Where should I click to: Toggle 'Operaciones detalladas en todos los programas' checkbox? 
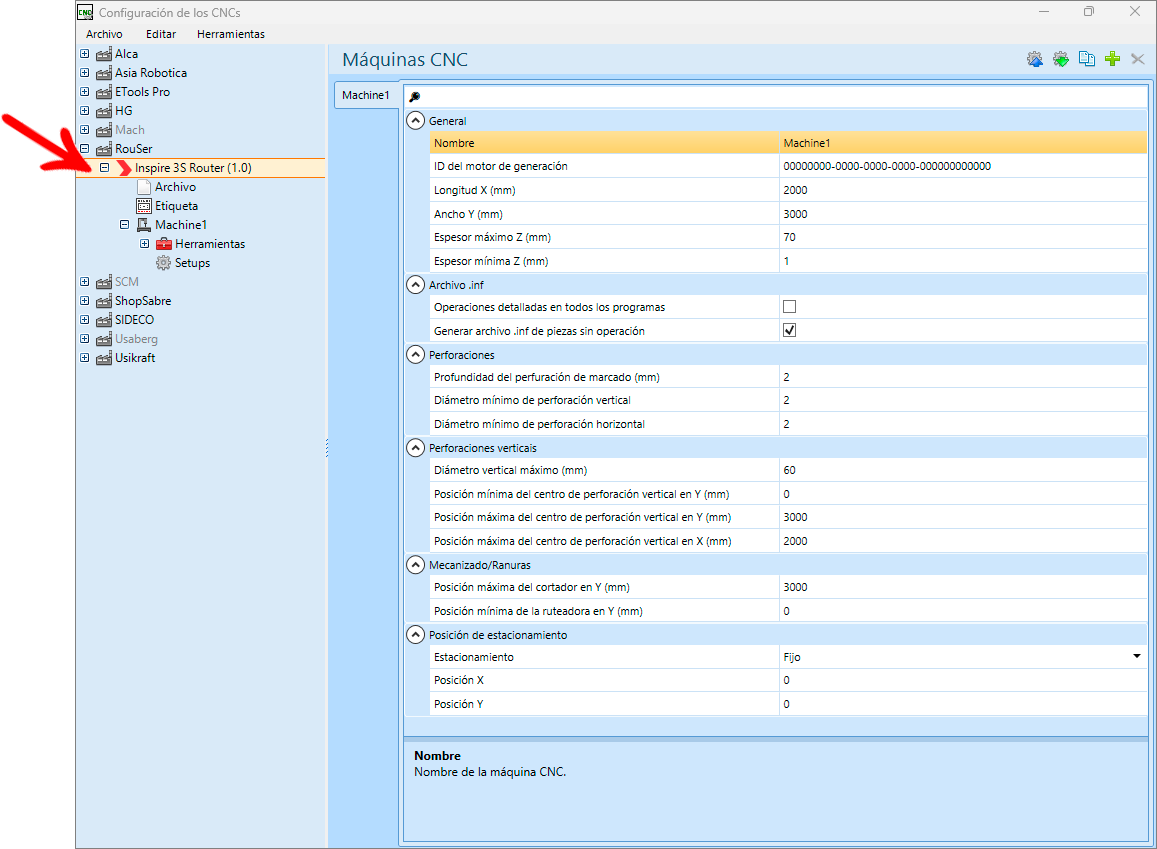(x=790, y=307)
